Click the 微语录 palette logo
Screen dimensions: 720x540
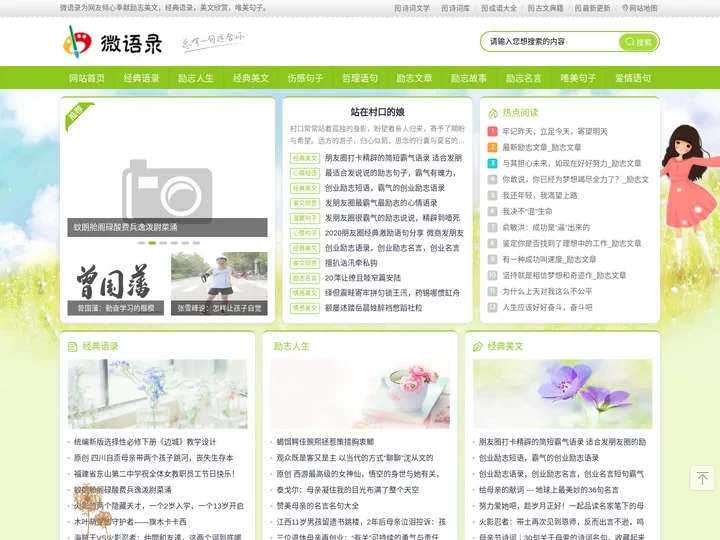[113, 42]
